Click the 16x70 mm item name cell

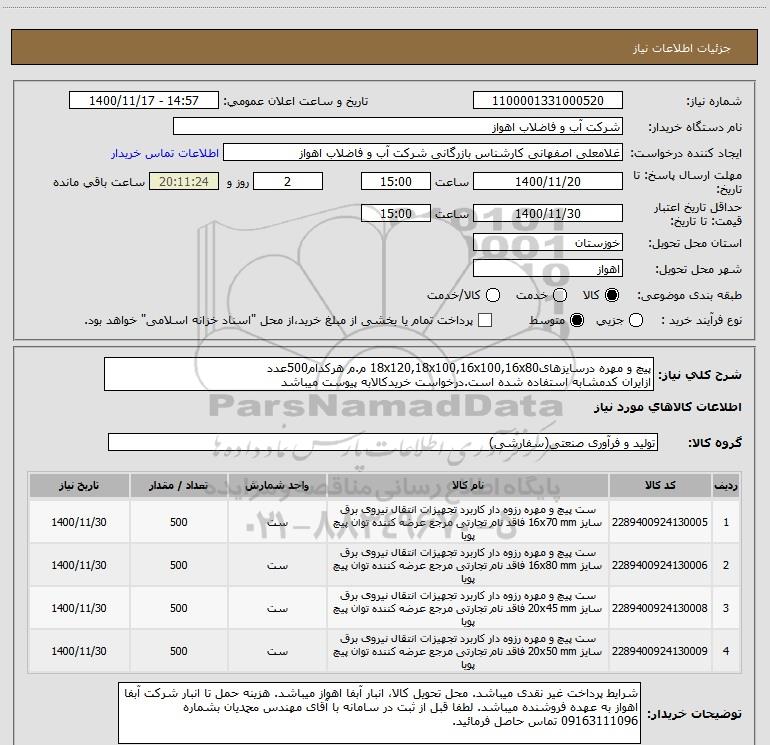[x=468, y=523]
